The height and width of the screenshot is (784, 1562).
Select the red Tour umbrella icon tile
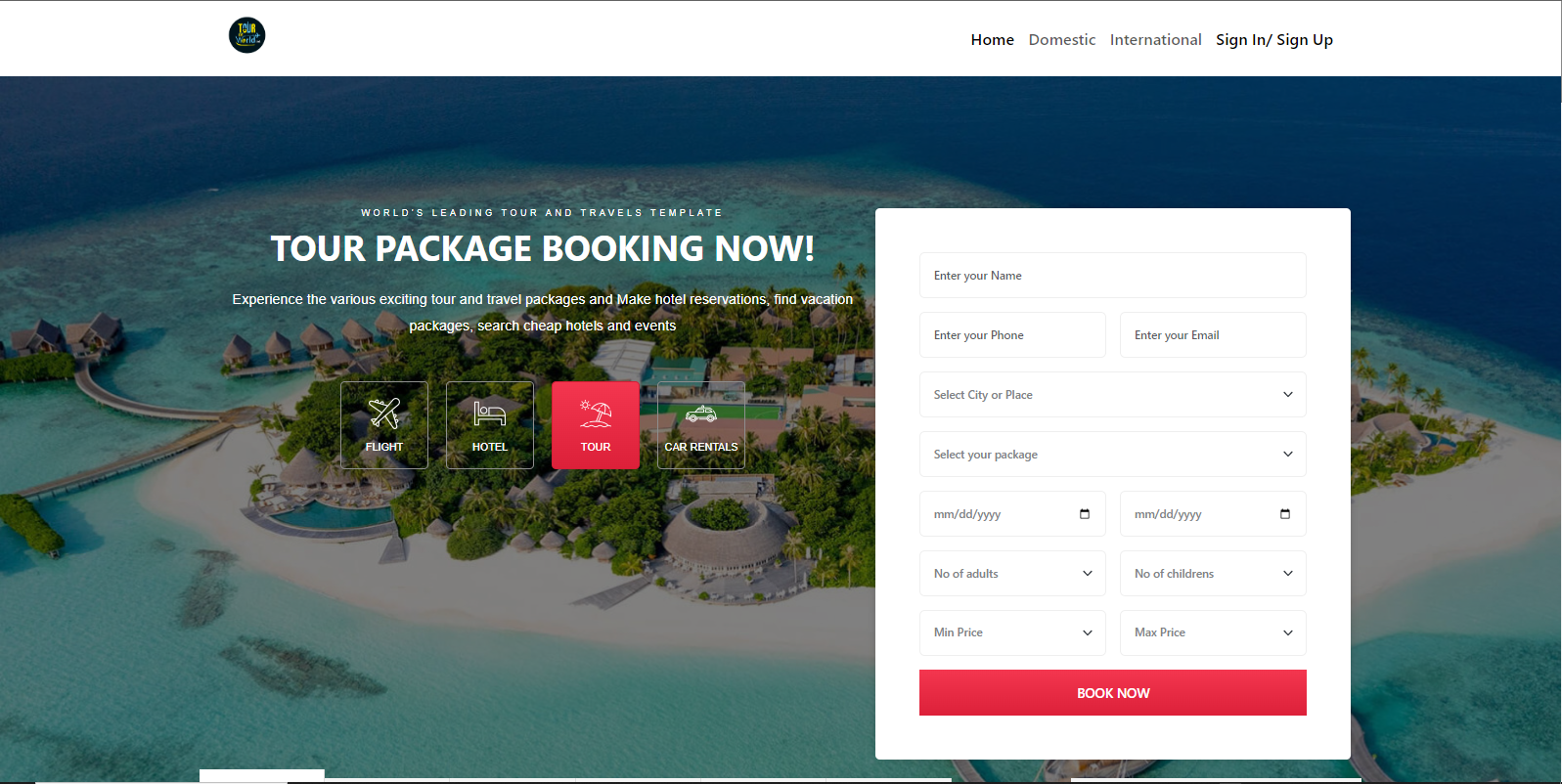[x=596, y=425]
